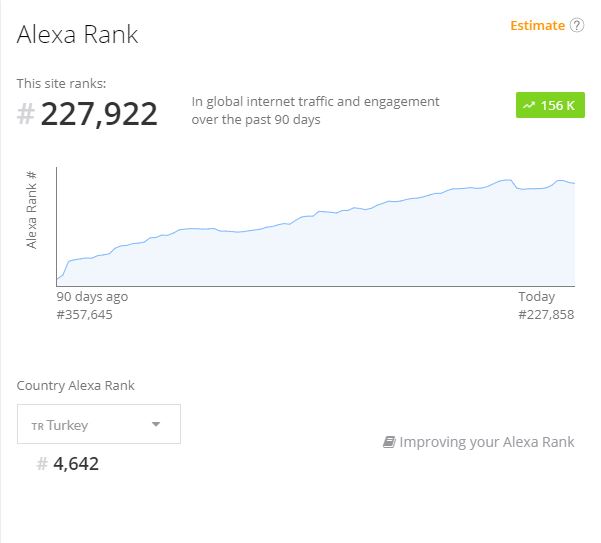Click the global rank number 227,922

point(99,114)
